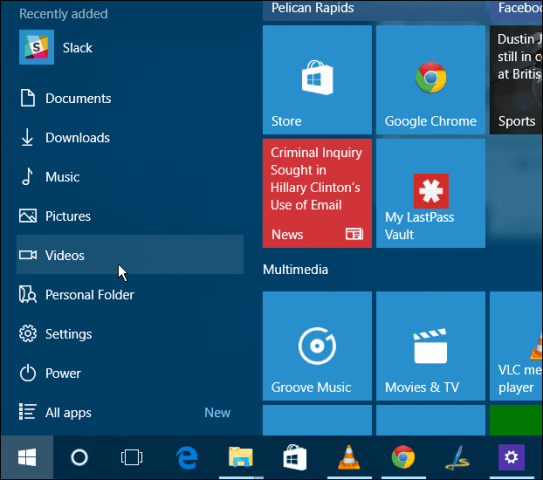Click the Videos camera icon
The height and width of the screenshot is (480, 543).
point(28,255)
